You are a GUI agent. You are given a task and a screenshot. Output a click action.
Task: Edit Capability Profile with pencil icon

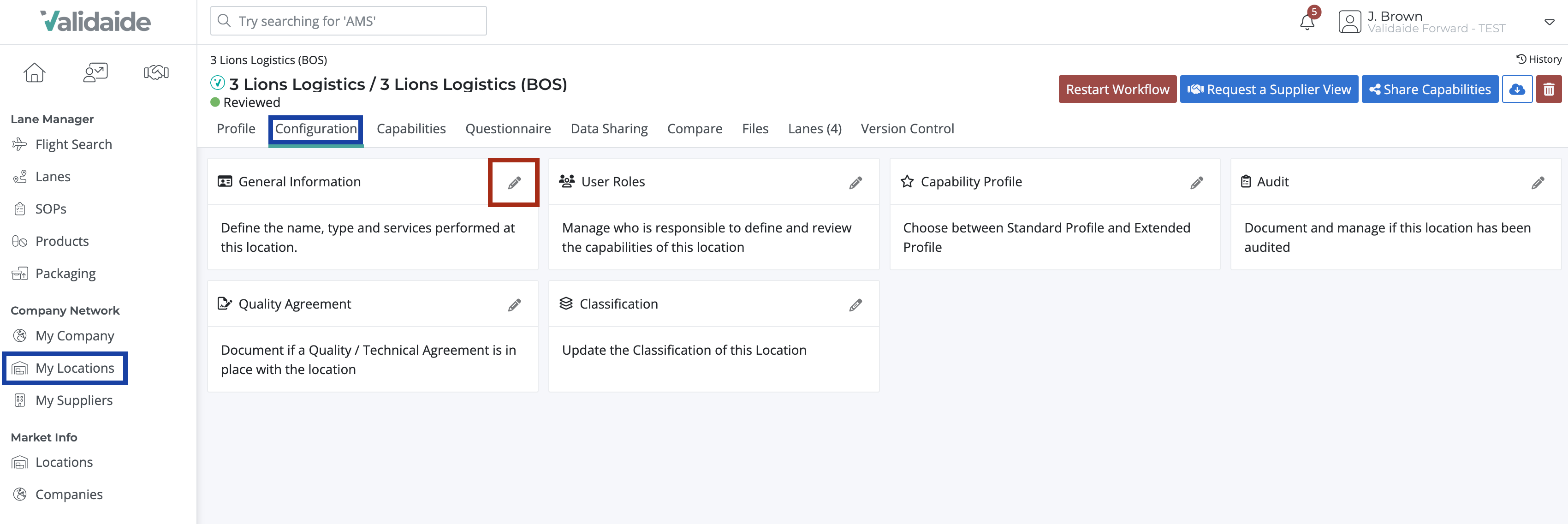click(x=1197, y=183)
